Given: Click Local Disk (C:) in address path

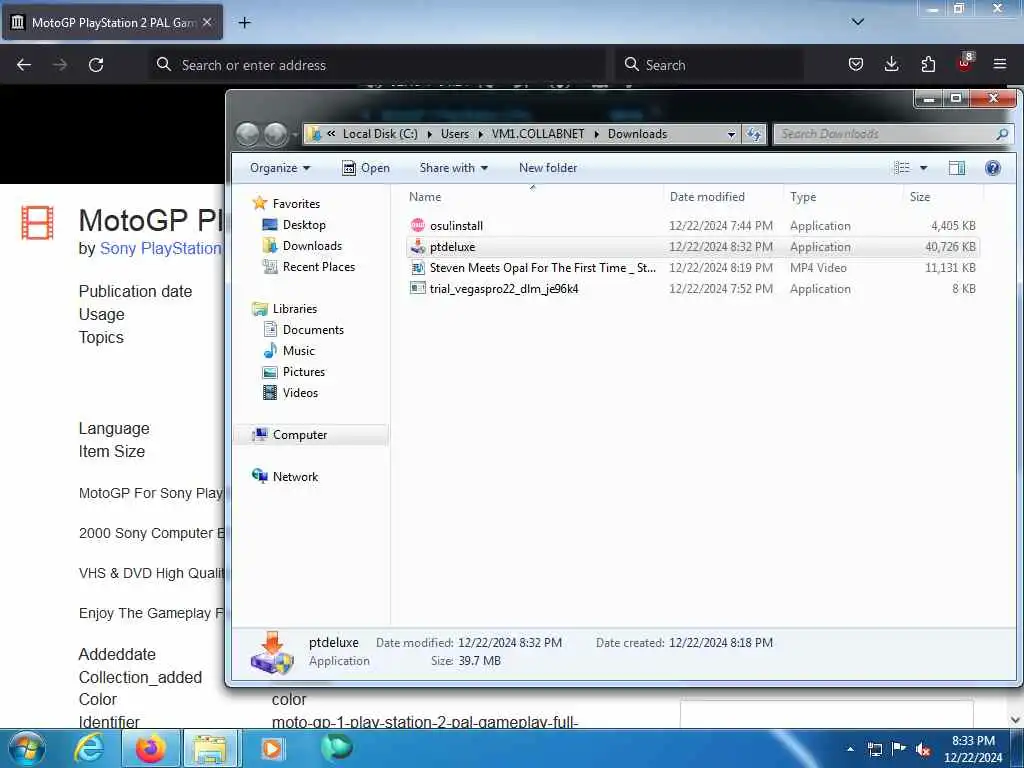Looking at the screenshot, I should (x=379, y=134).
